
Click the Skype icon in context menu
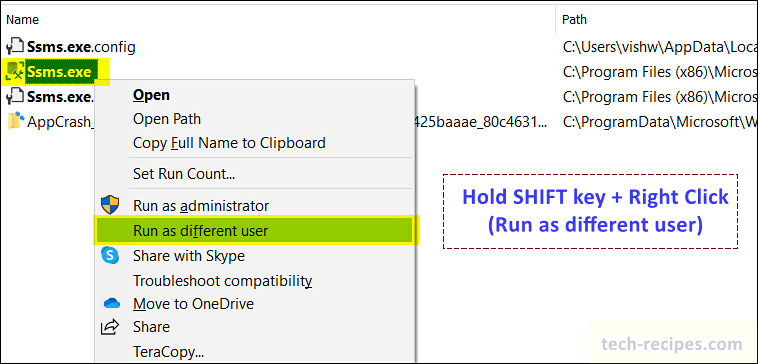[x=110, y=255]
